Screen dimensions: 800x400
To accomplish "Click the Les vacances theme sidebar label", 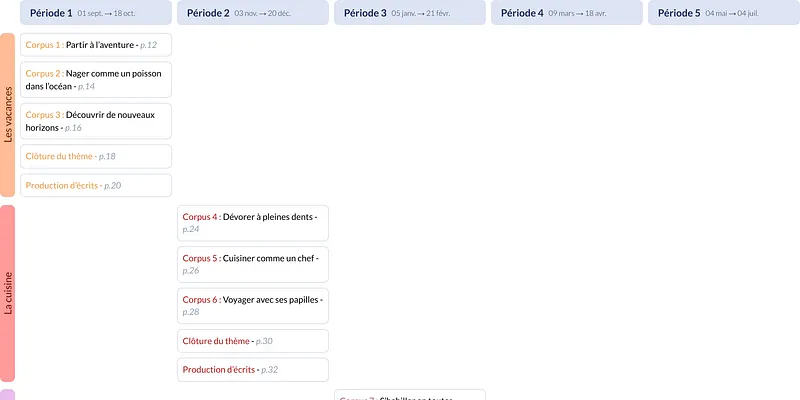I will (8, 115).
